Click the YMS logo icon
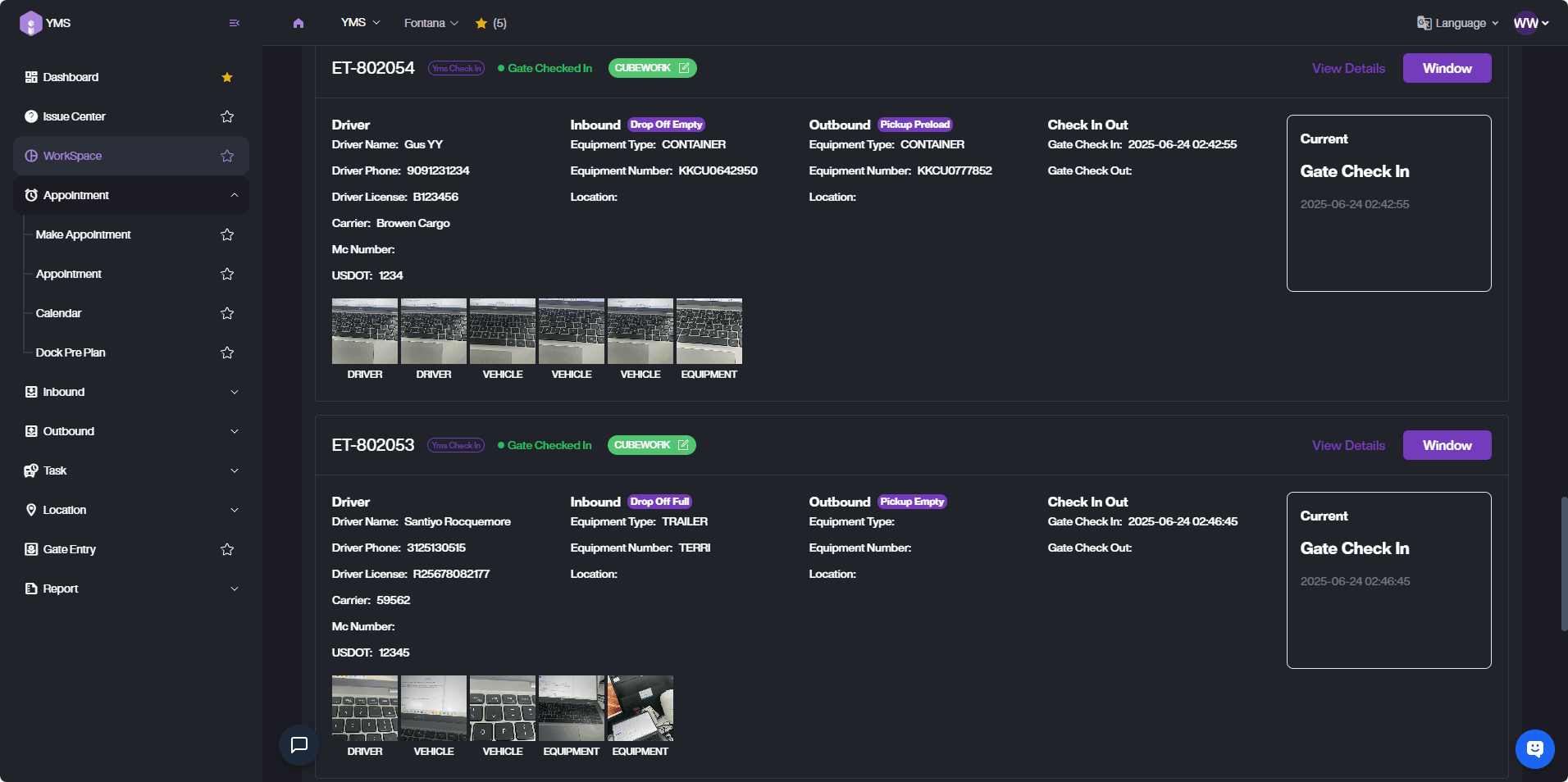Viewport: 1568px width, 782px height. tap(30, 23)
